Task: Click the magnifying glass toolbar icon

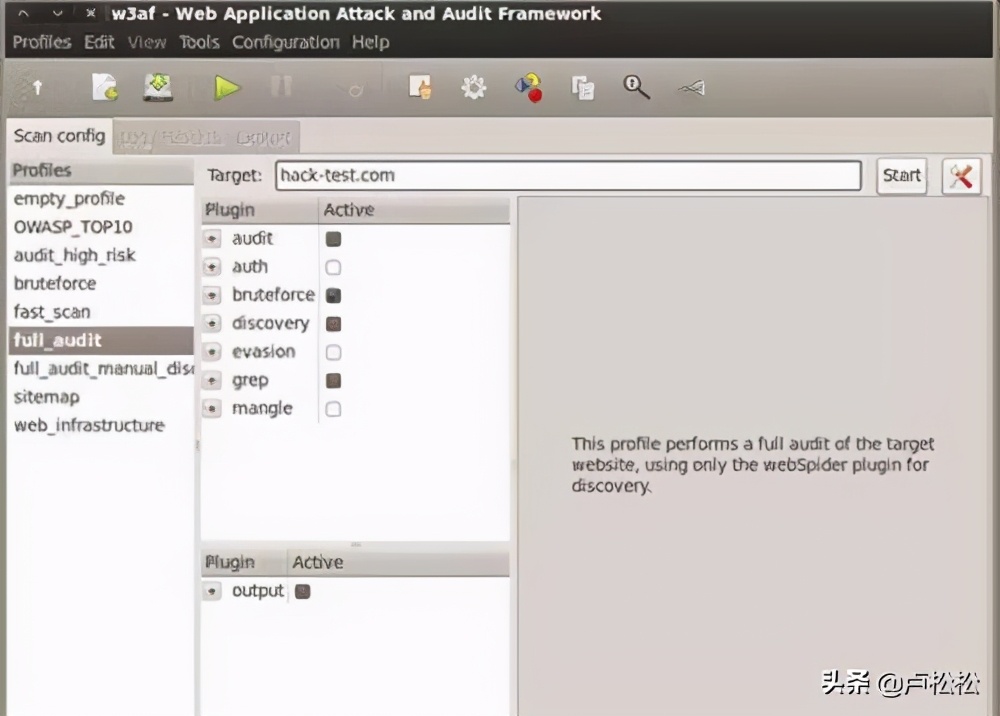Action: (636, 88)
